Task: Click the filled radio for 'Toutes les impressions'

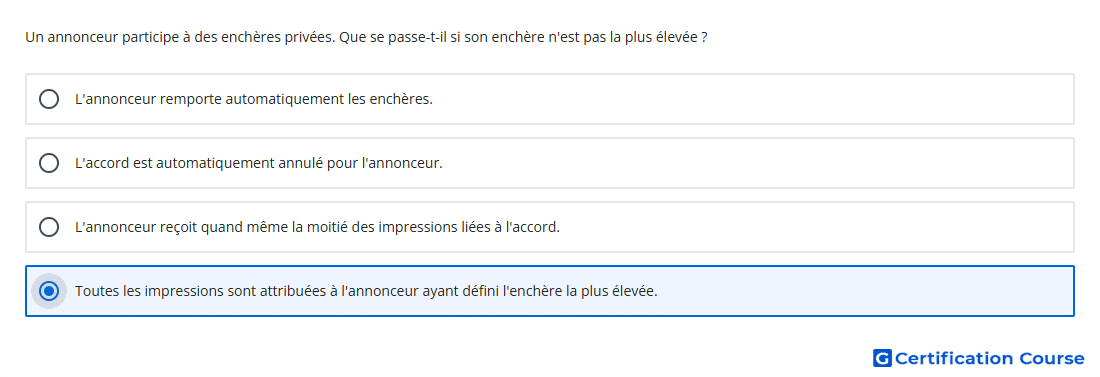Action: [49, 291]
